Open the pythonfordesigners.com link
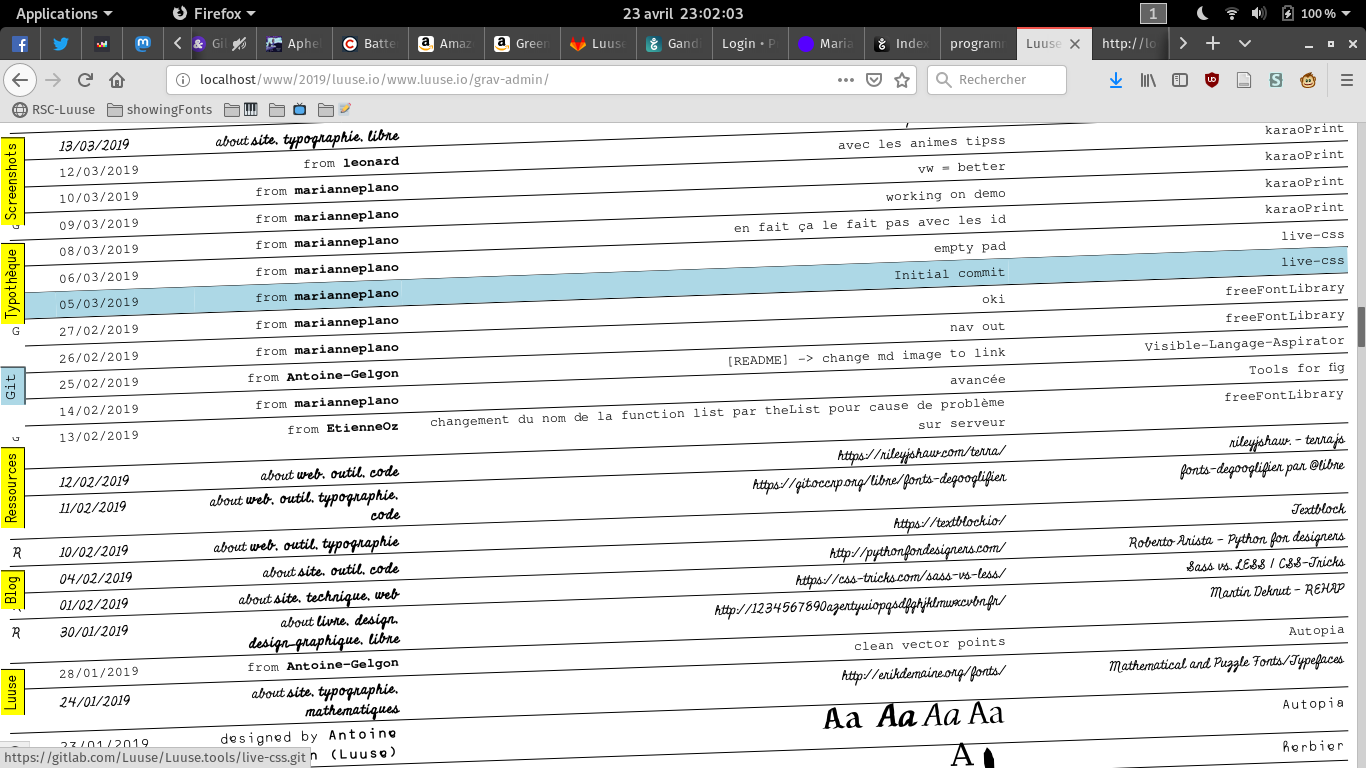The height and width of the screenshot is (768, 1366). 917,549
